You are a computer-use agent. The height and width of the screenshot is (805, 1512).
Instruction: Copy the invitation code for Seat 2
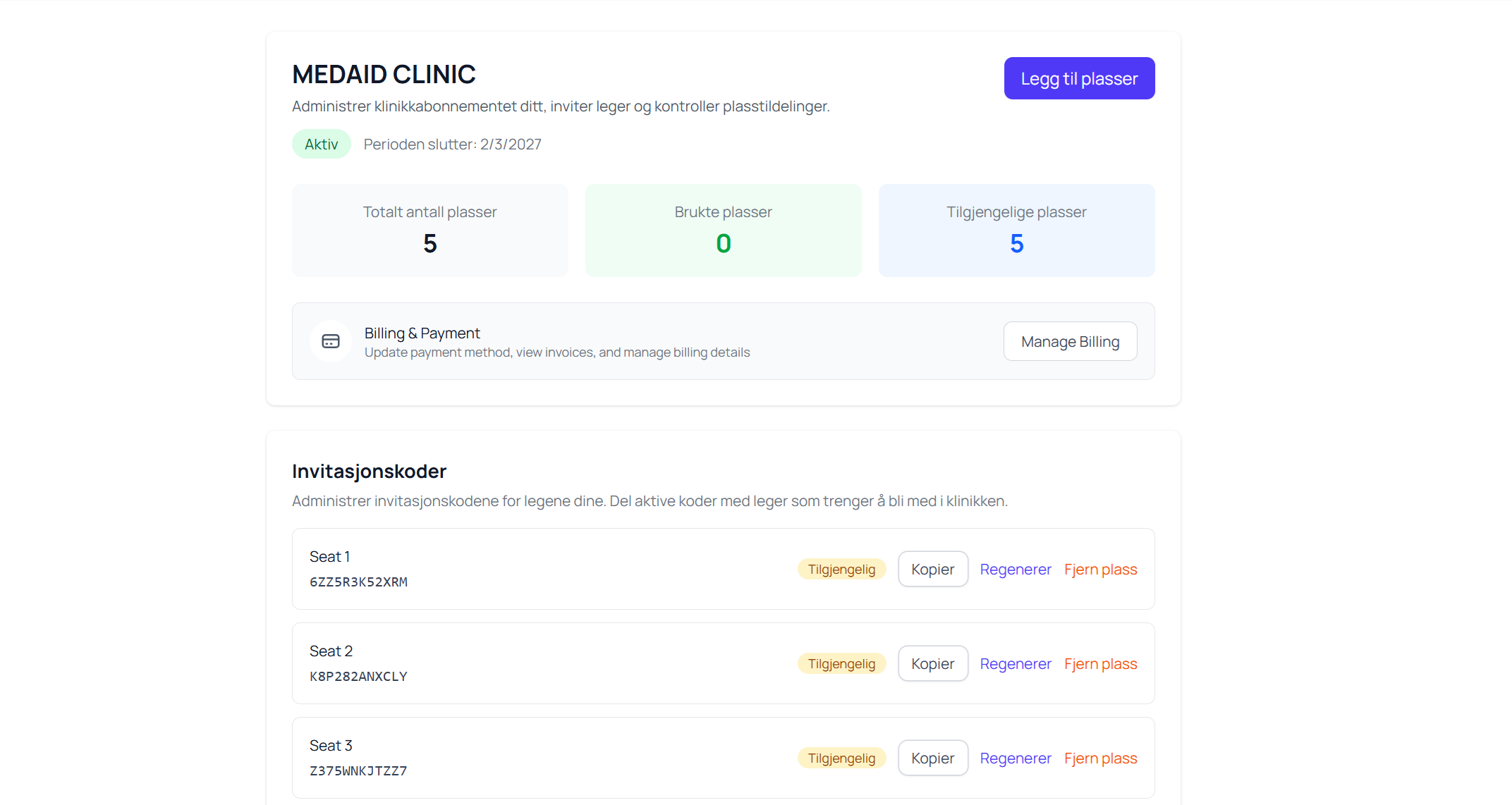[x=932, y=663]
